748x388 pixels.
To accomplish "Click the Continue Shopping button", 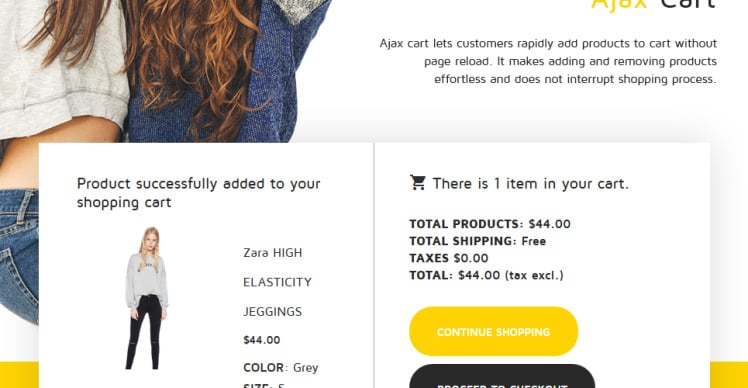I will click(x=494, y=331).
